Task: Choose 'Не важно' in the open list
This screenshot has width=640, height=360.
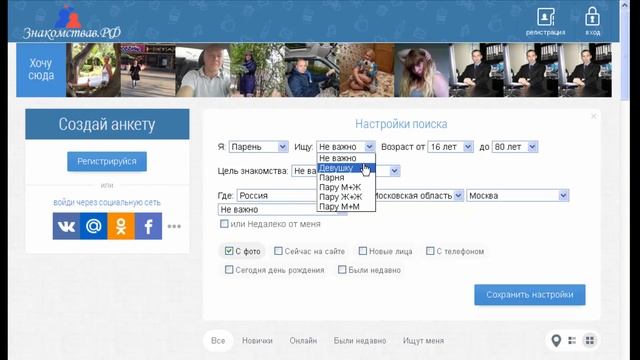Action: coord(346,158)
